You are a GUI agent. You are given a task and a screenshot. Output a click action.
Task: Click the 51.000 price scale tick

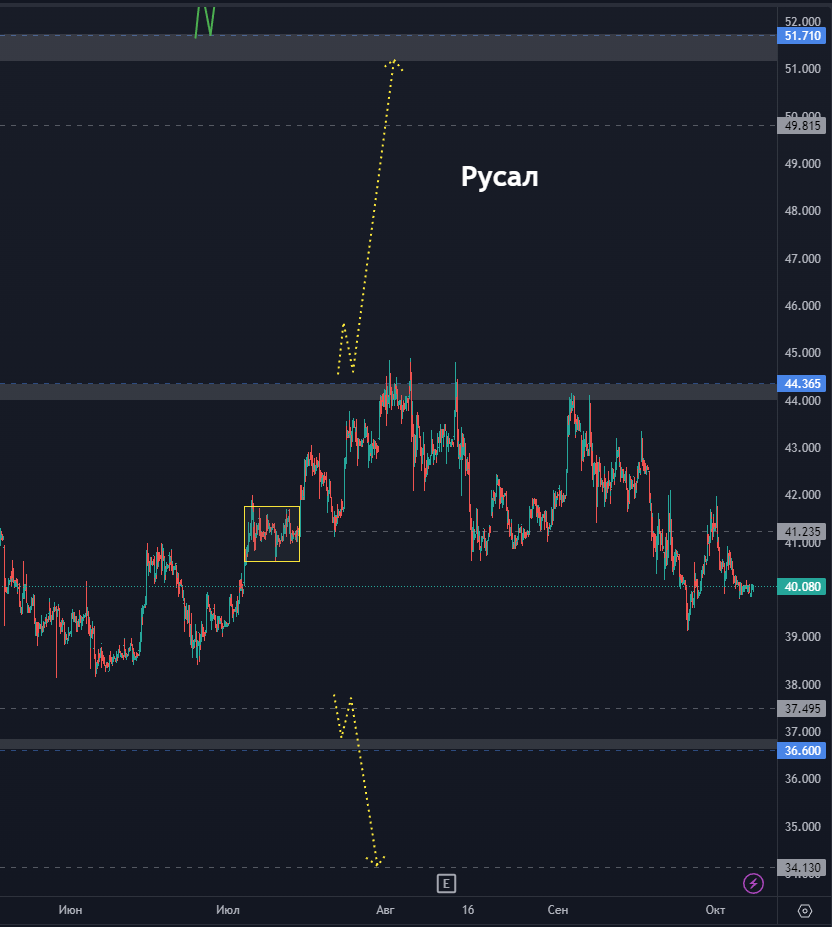pos(802,69)
